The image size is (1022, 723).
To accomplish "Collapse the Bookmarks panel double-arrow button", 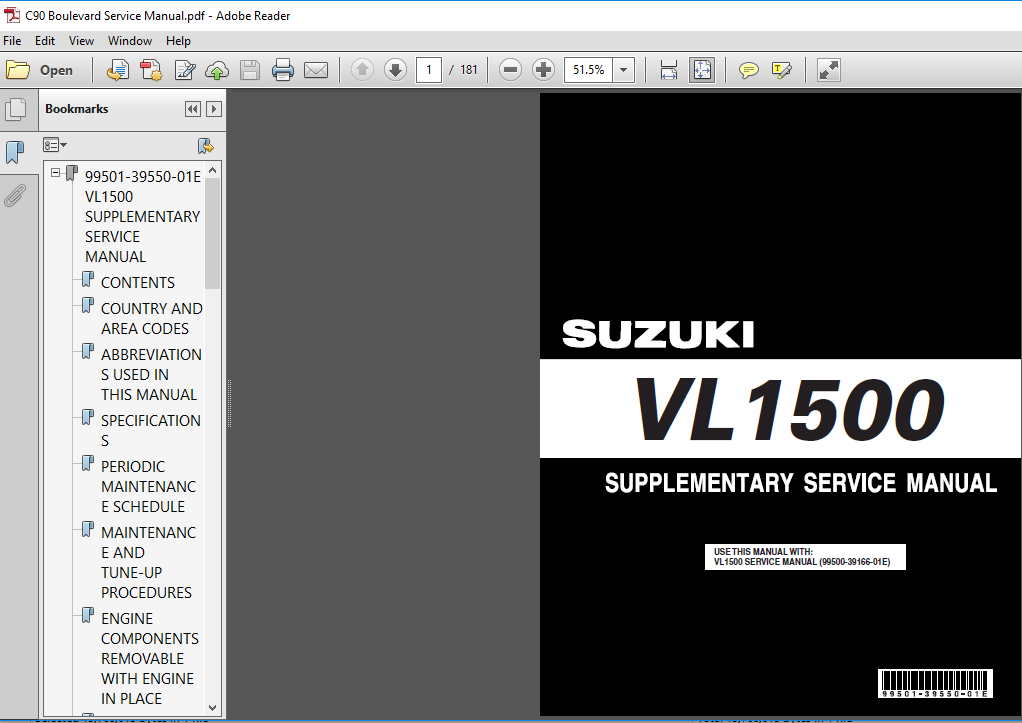I will point(192,109).
